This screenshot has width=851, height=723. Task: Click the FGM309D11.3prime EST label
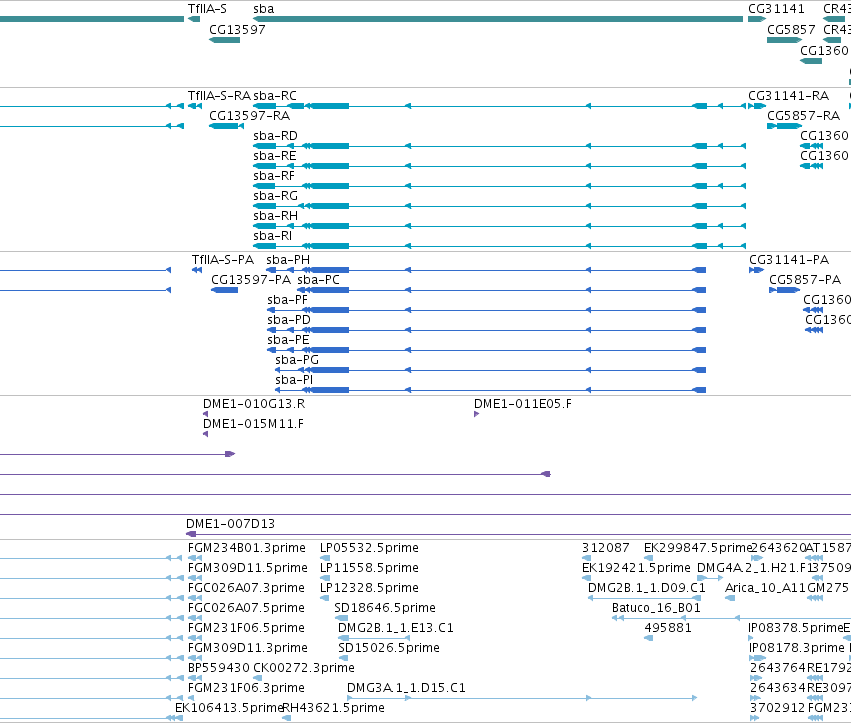(247, 648)
